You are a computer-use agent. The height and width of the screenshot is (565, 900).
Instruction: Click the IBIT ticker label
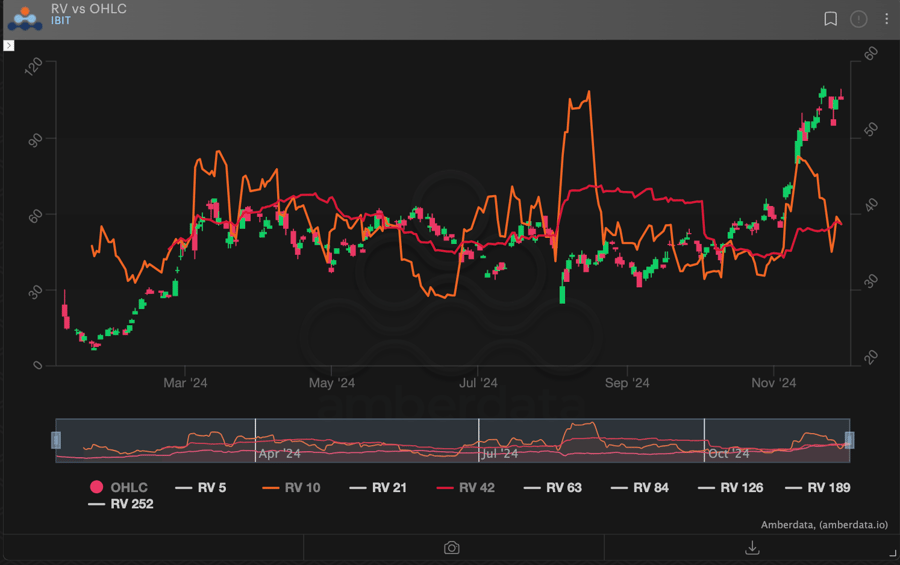61,21
